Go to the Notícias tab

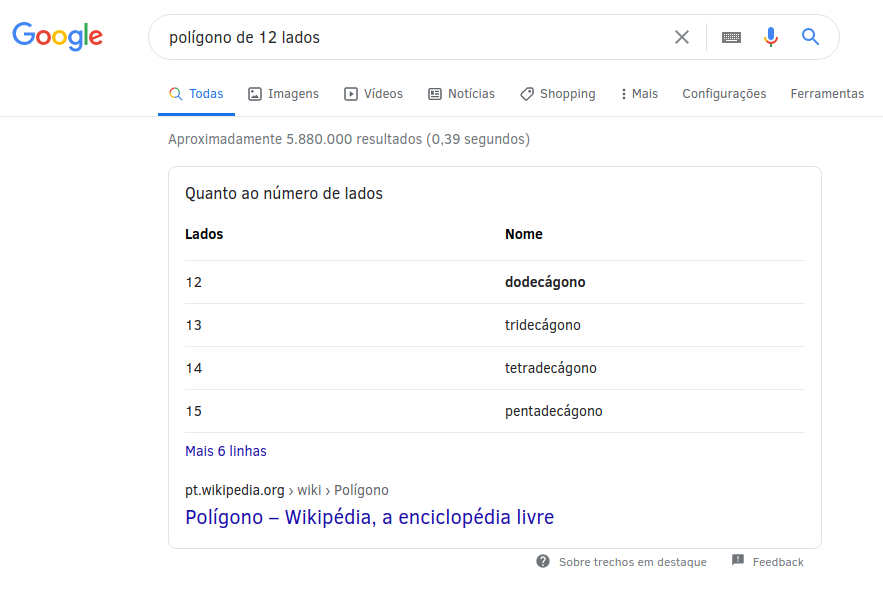pyautogui.click(x=461, y=94)
